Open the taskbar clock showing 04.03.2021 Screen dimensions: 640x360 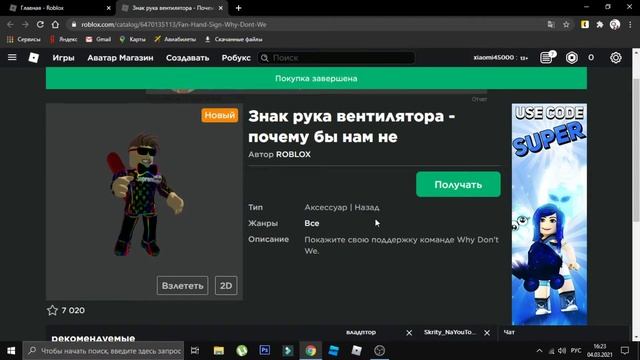(x=600, y=351)
